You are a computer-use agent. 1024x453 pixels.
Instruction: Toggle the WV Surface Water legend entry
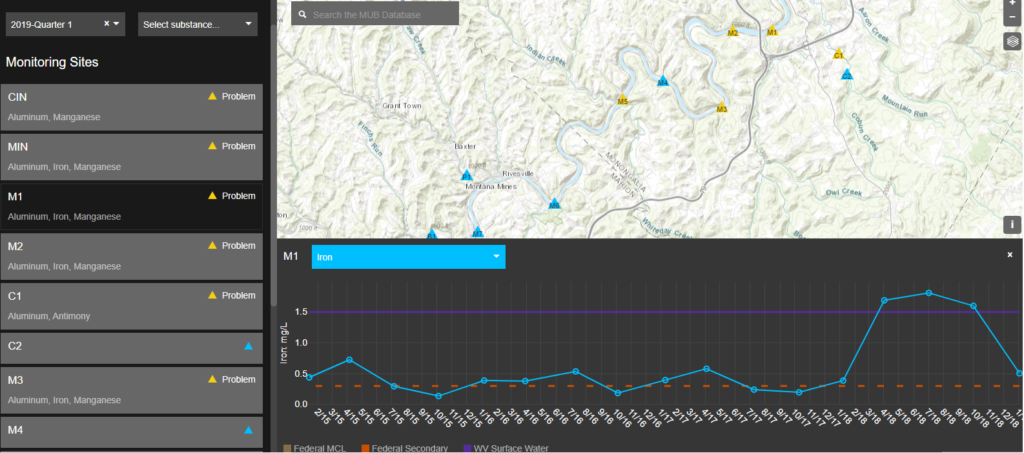coord(507,448)
